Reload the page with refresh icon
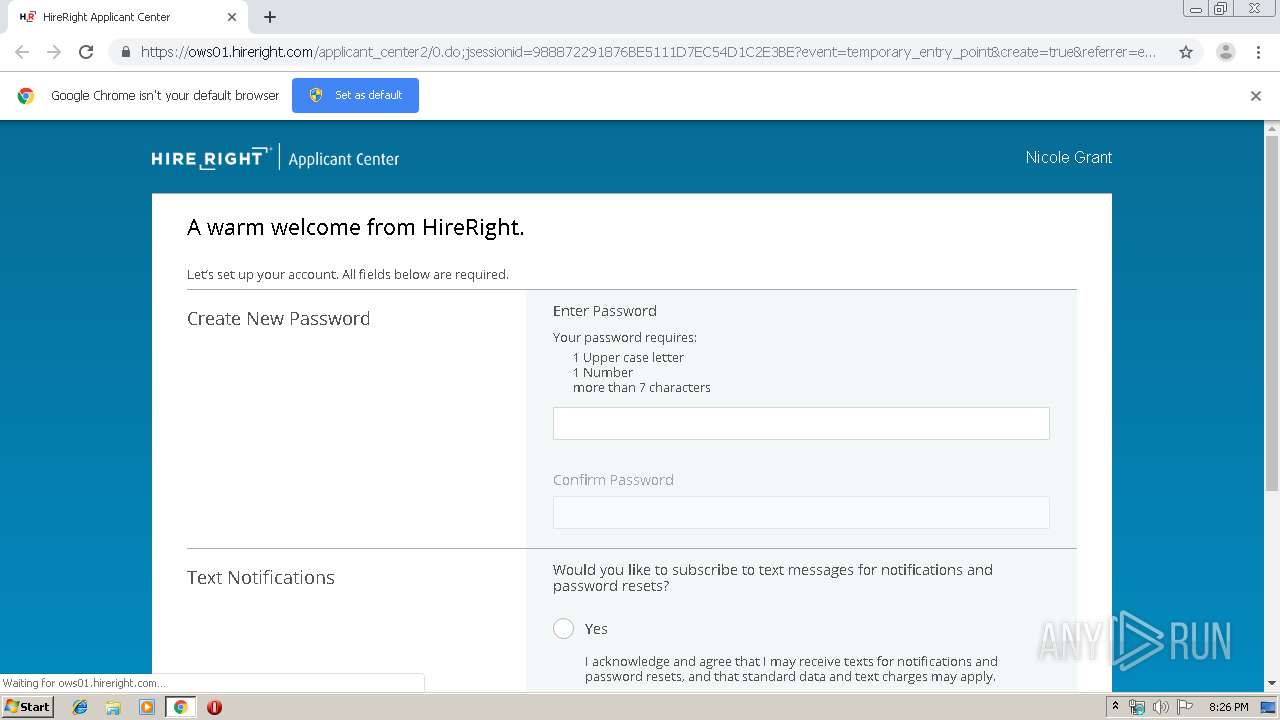 tap(86, 52)
